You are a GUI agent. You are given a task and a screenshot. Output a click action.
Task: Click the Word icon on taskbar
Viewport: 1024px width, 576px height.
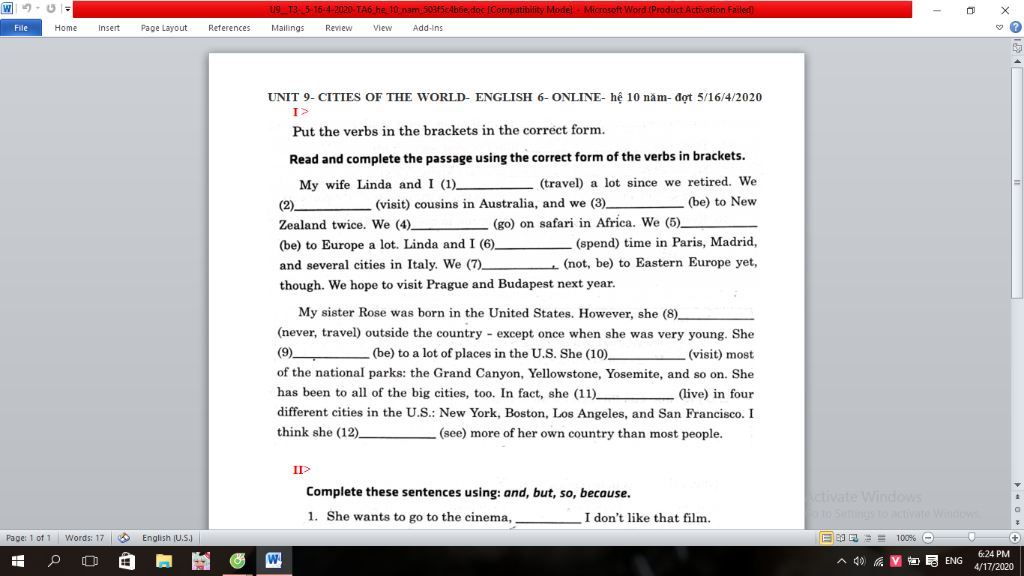274,561
